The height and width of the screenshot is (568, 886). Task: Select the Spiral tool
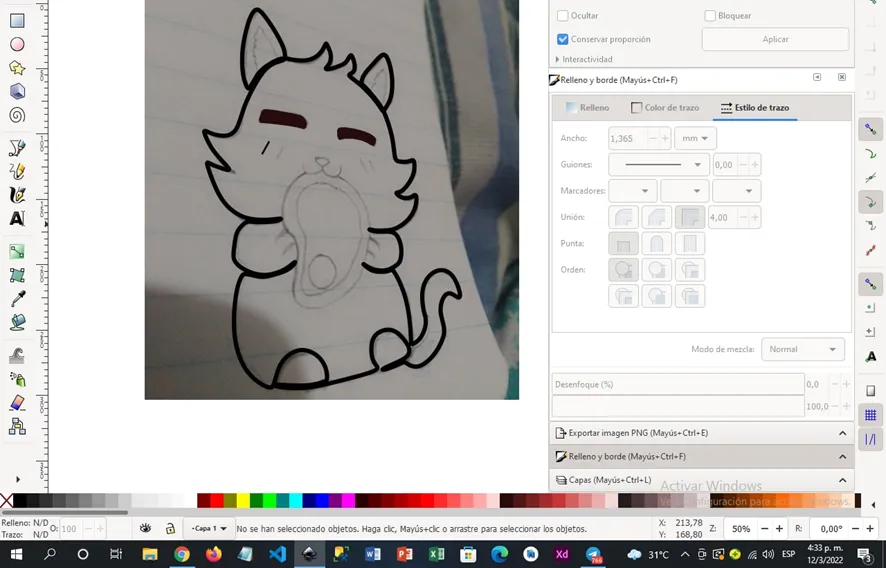point(17,115)
